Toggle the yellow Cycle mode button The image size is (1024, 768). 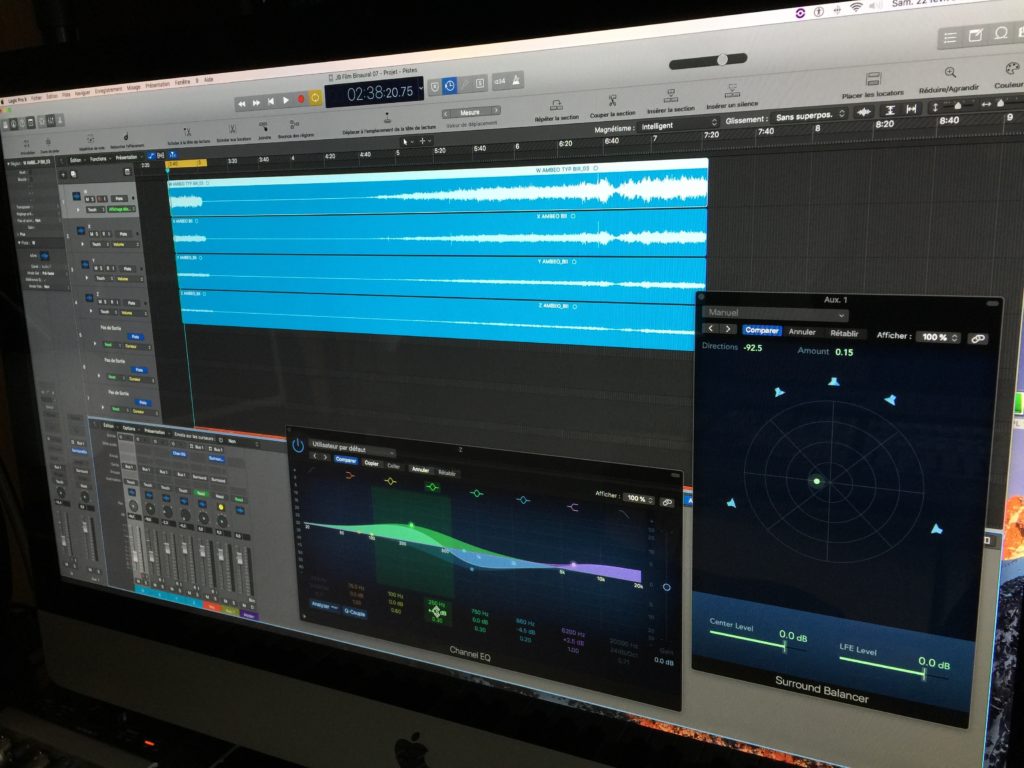(x=315, y=97)
